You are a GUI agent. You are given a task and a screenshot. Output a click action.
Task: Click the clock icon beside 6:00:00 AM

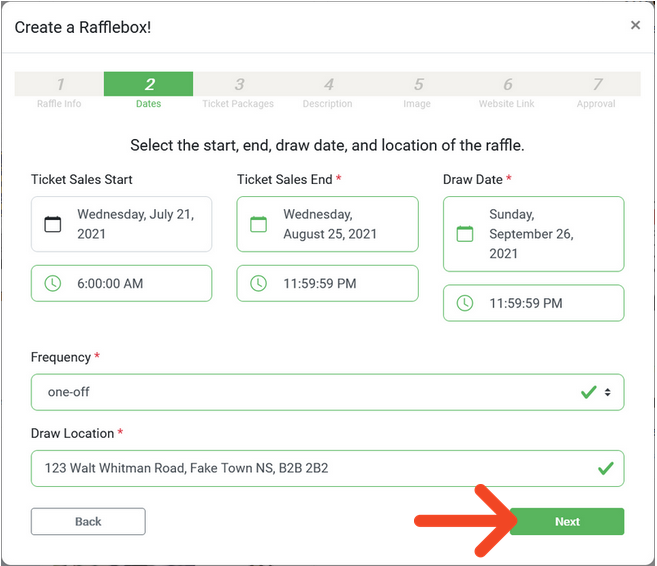53,284
